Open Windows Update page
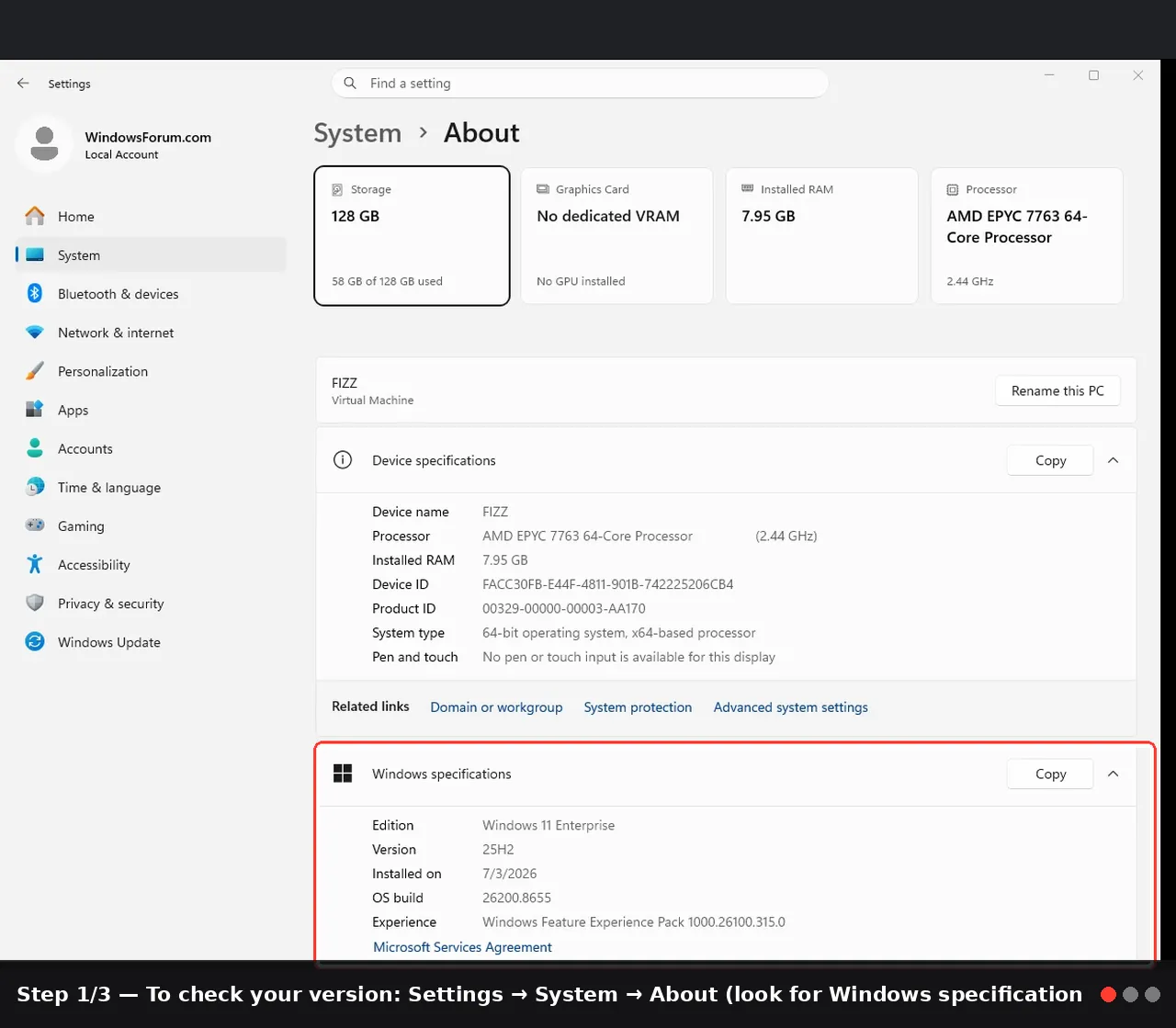1176x1028 pixels. click(151, 641)
